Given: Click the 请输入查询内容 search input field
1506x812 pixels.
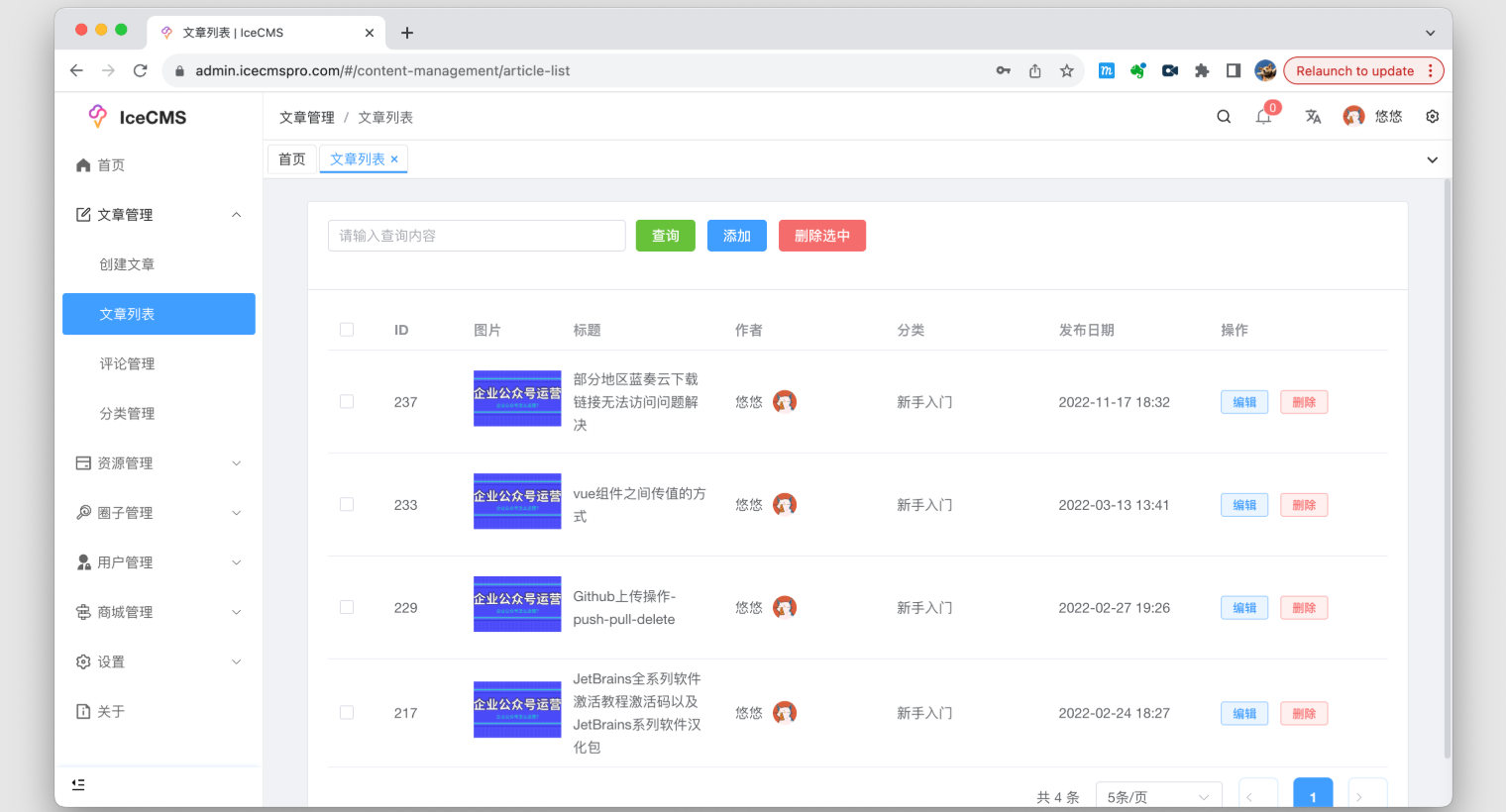Looking at the screenshot, I should click(x=477, y=235).
